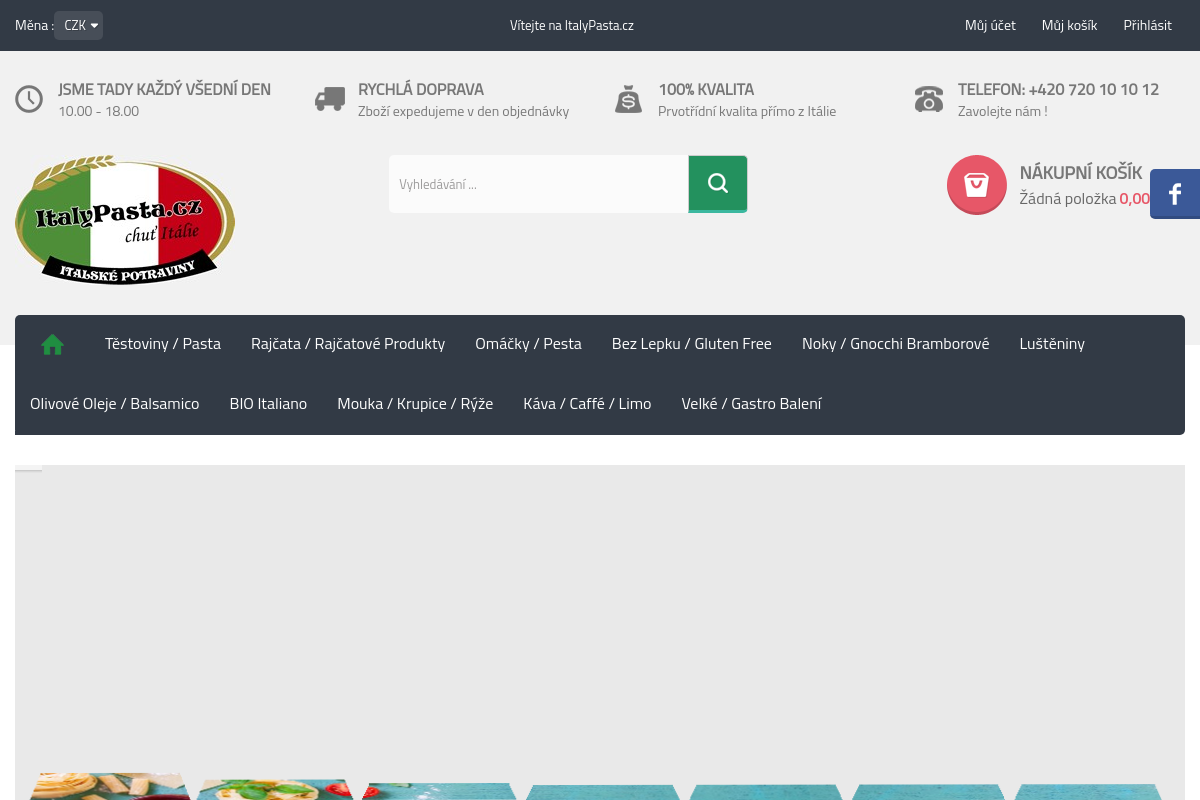Screen dimensions: 1200x800
Task: Click the magnifying glass search button
Action: pyautogui.click(x=717, y=183)
